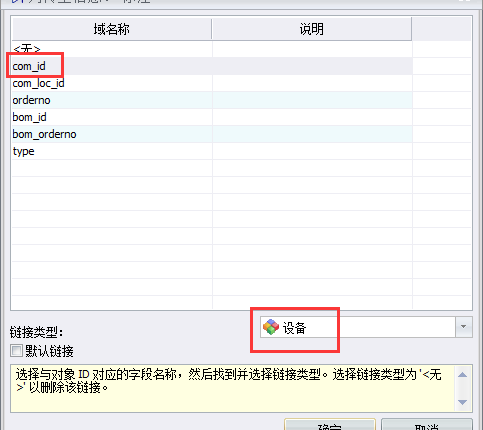Click the description box scroll up arrow

tap(462, 375)
